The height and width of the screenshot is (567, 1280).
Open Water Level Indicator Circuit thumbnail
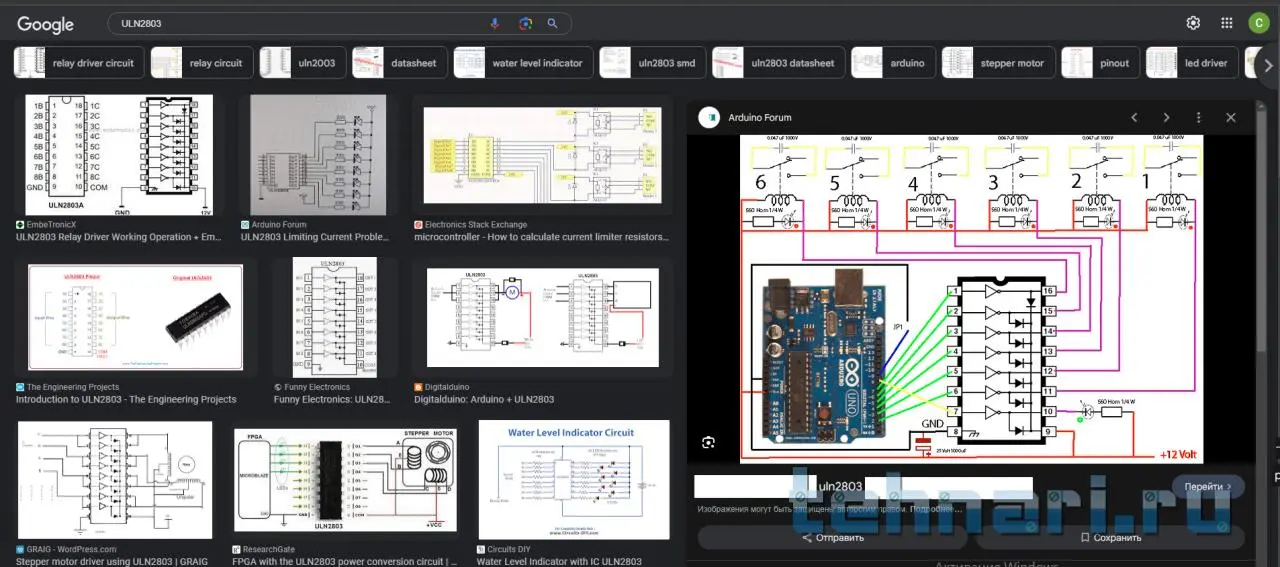[574, 481]
